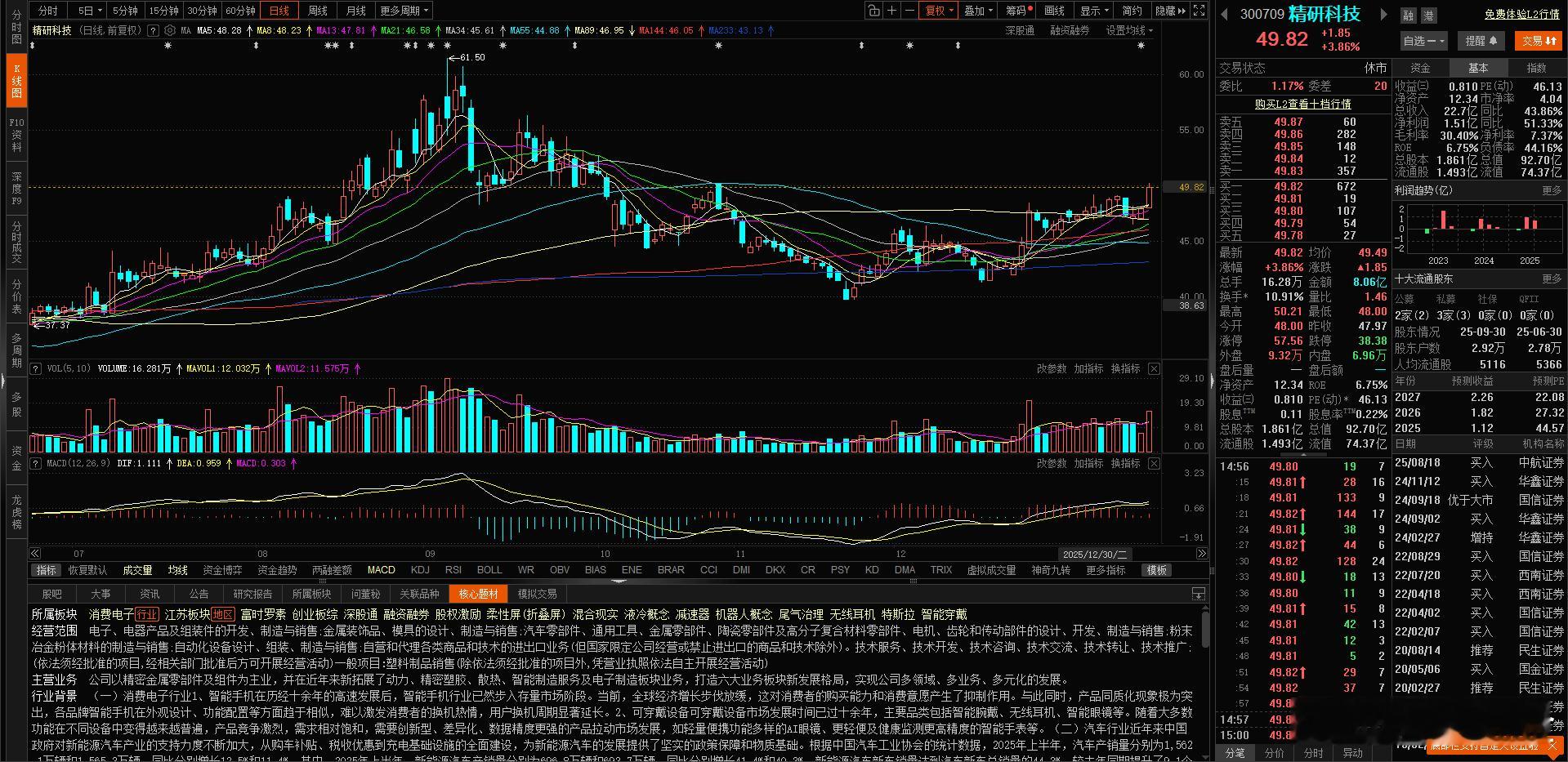Open the F10资料 sidebar view
Viewport: 1568px width, 762px height.
16,135
